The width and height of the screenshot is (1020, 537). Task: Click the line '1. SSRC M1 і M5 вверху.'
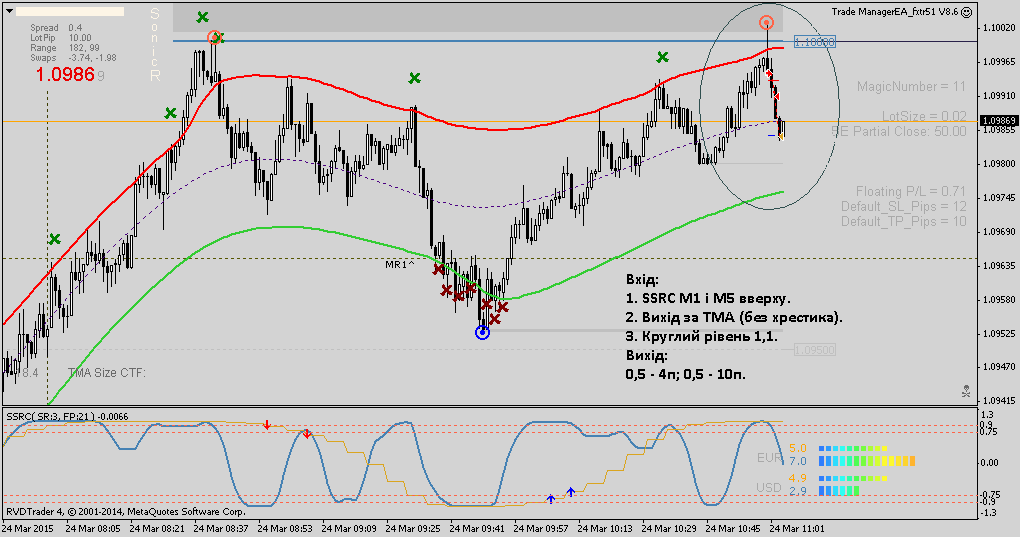coord(708,298)
